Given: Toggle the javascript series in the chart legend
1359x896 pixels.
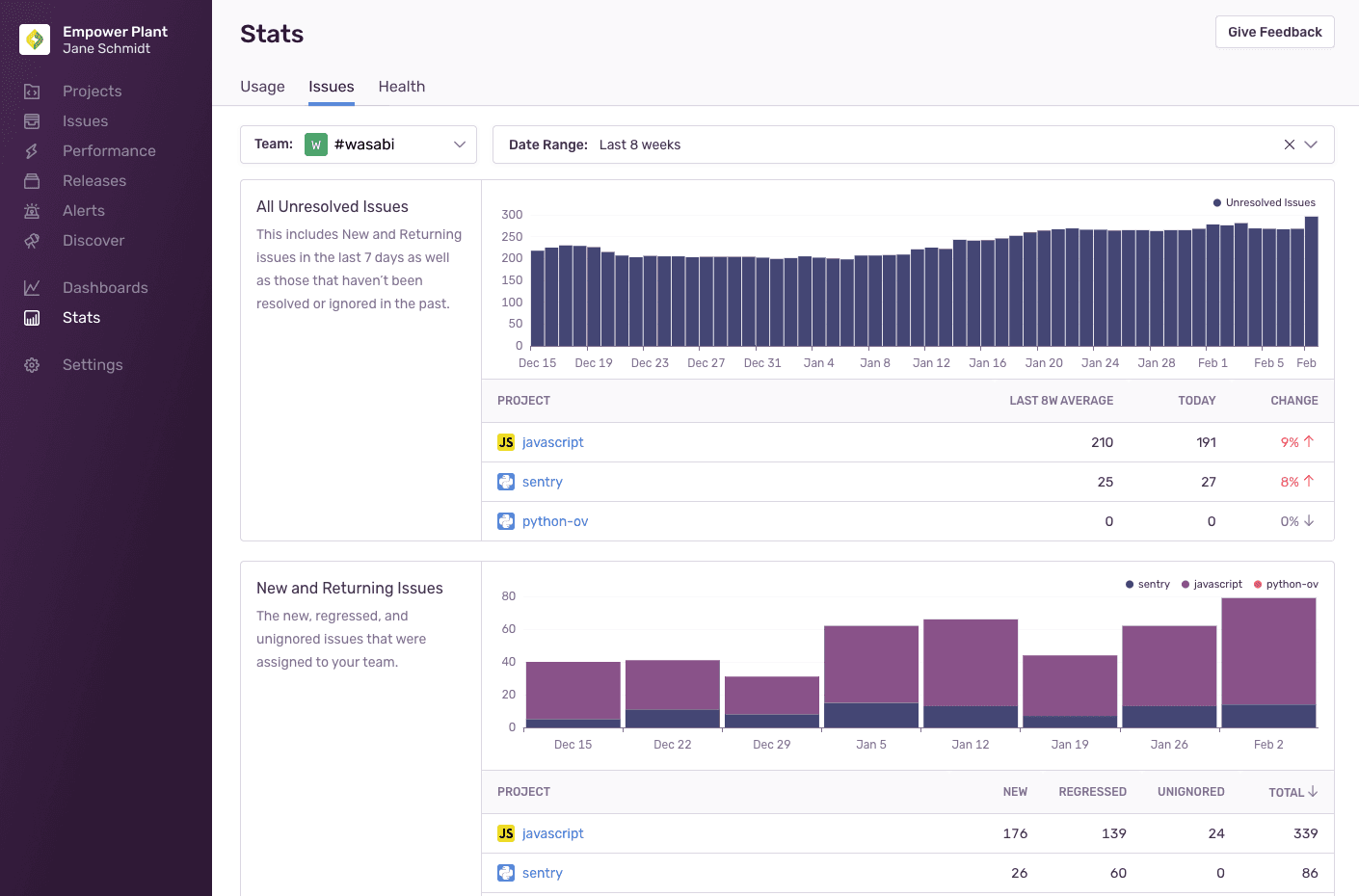Looking at the screenshot, I should tap(1212, 584).
